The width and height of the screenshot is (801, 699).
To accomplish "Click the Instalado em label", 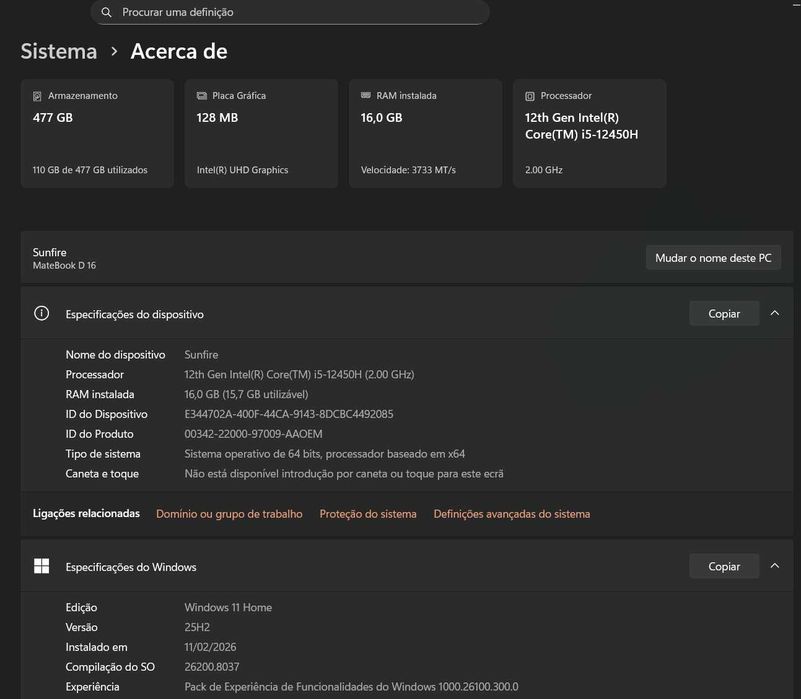I will [x=97, y=647].
